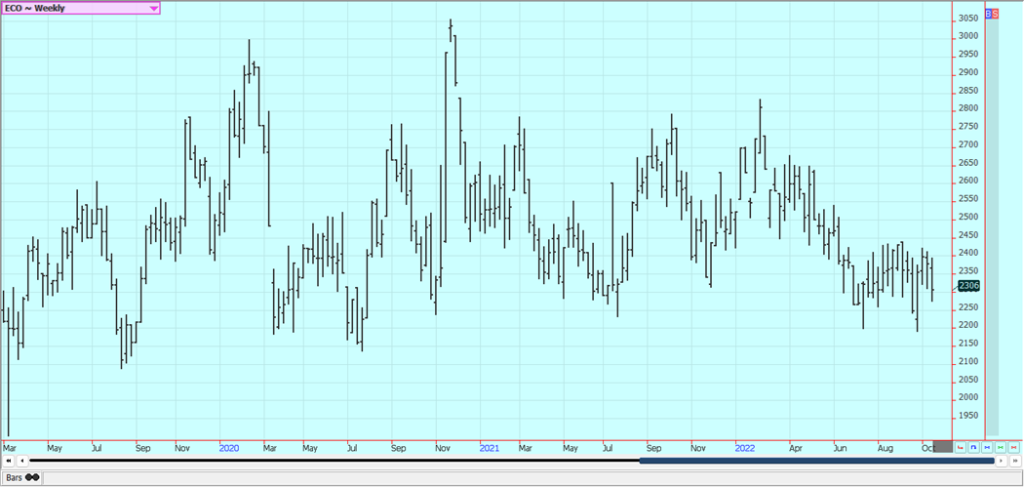Screen dimensions: 1024x487
Task: Click the red horizontal compress icon
Action: tap(1014, 447)
